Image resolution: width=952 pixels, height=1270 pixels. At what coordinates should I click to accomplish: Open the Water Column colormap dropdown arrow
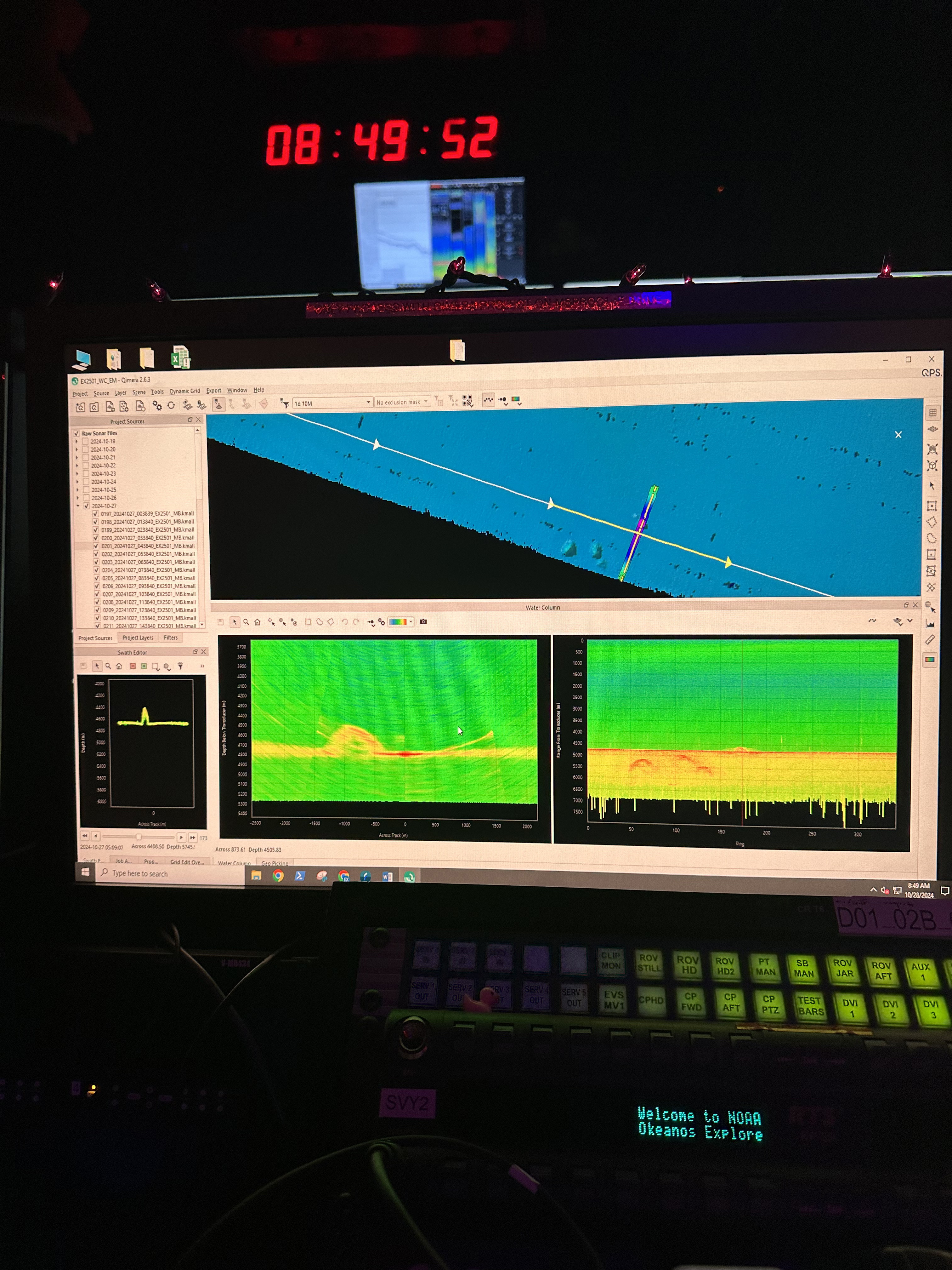[411, 622]
